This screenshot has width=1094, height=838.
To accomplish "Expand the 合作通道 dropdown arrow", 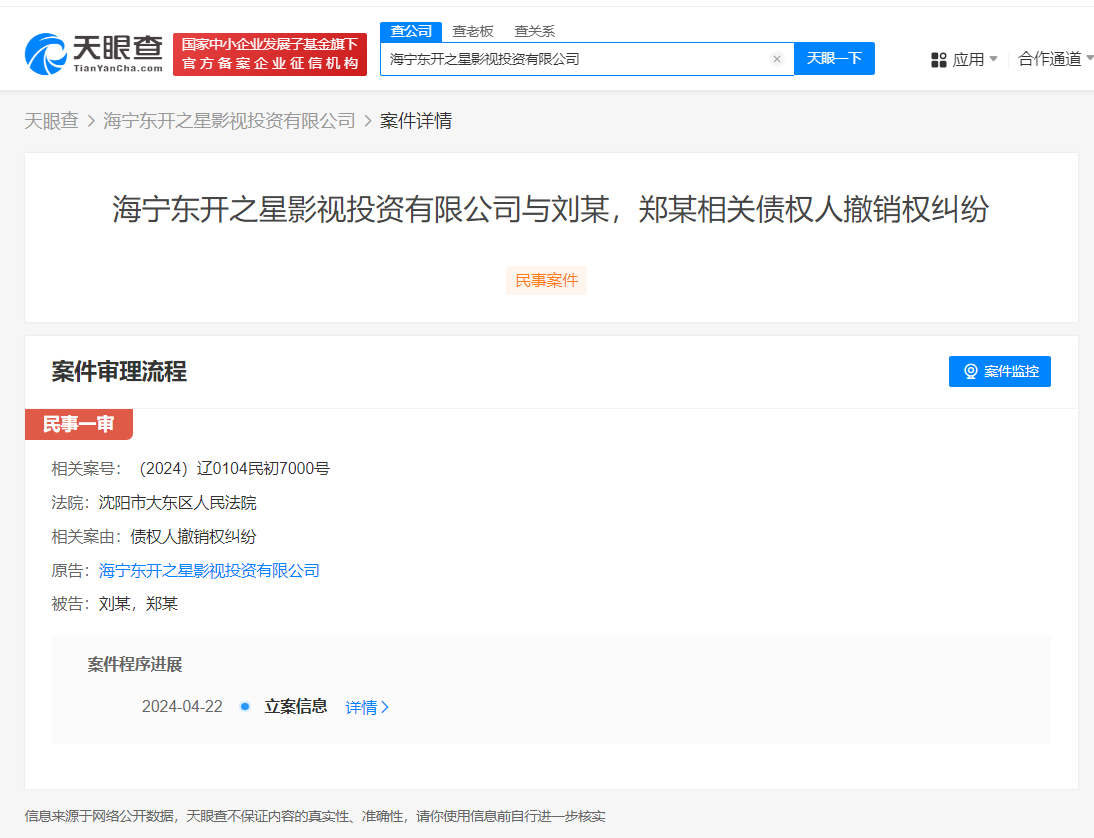I will tap(1088, 58).
